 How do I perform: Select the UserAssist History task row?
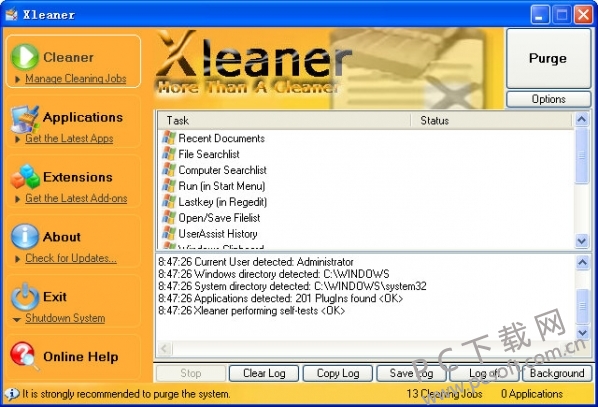point(365,233)
